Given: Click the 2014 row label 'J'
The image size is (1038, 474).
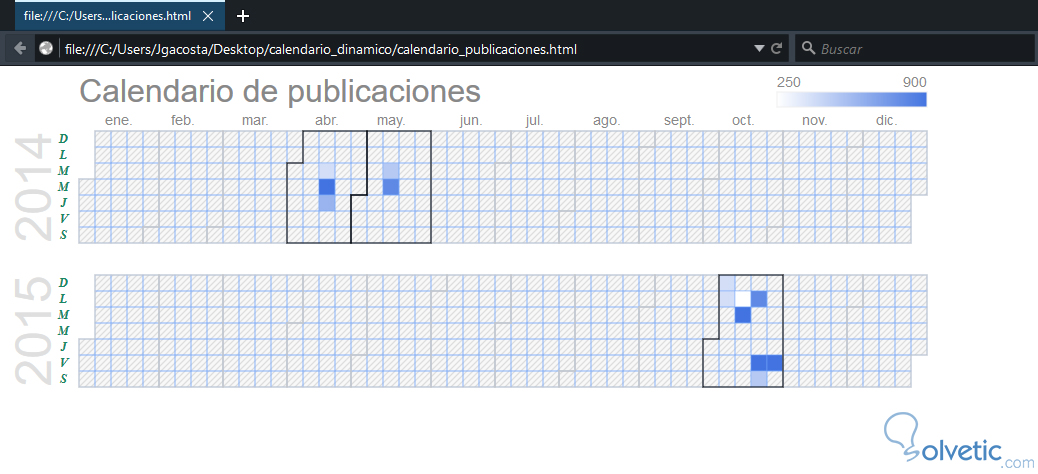Looking at the screenshot, I should pyautogui.click(x=64, y=203).
